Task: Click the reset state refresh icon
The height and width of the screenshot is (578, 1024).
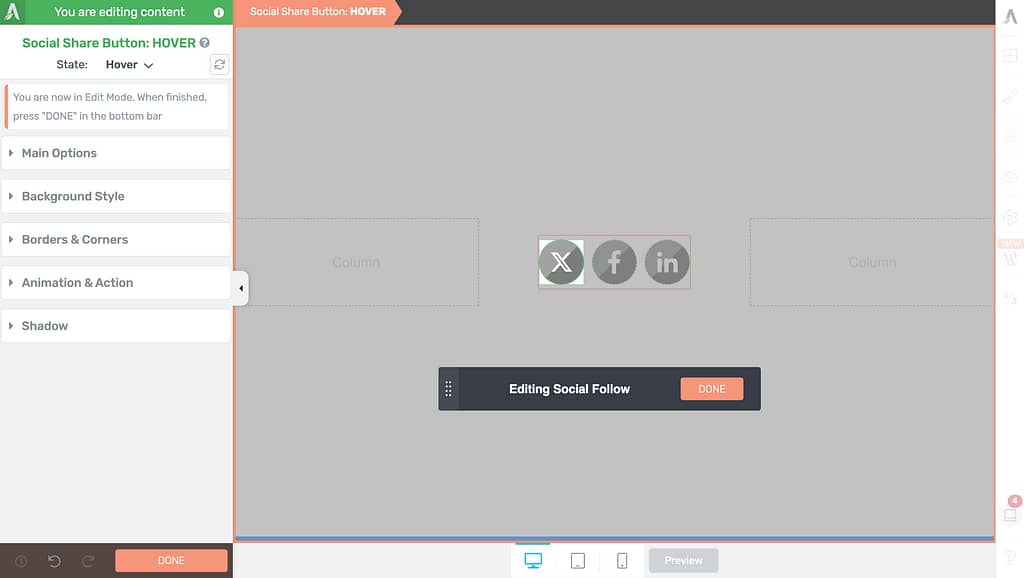Action: (x=219, y=65)
